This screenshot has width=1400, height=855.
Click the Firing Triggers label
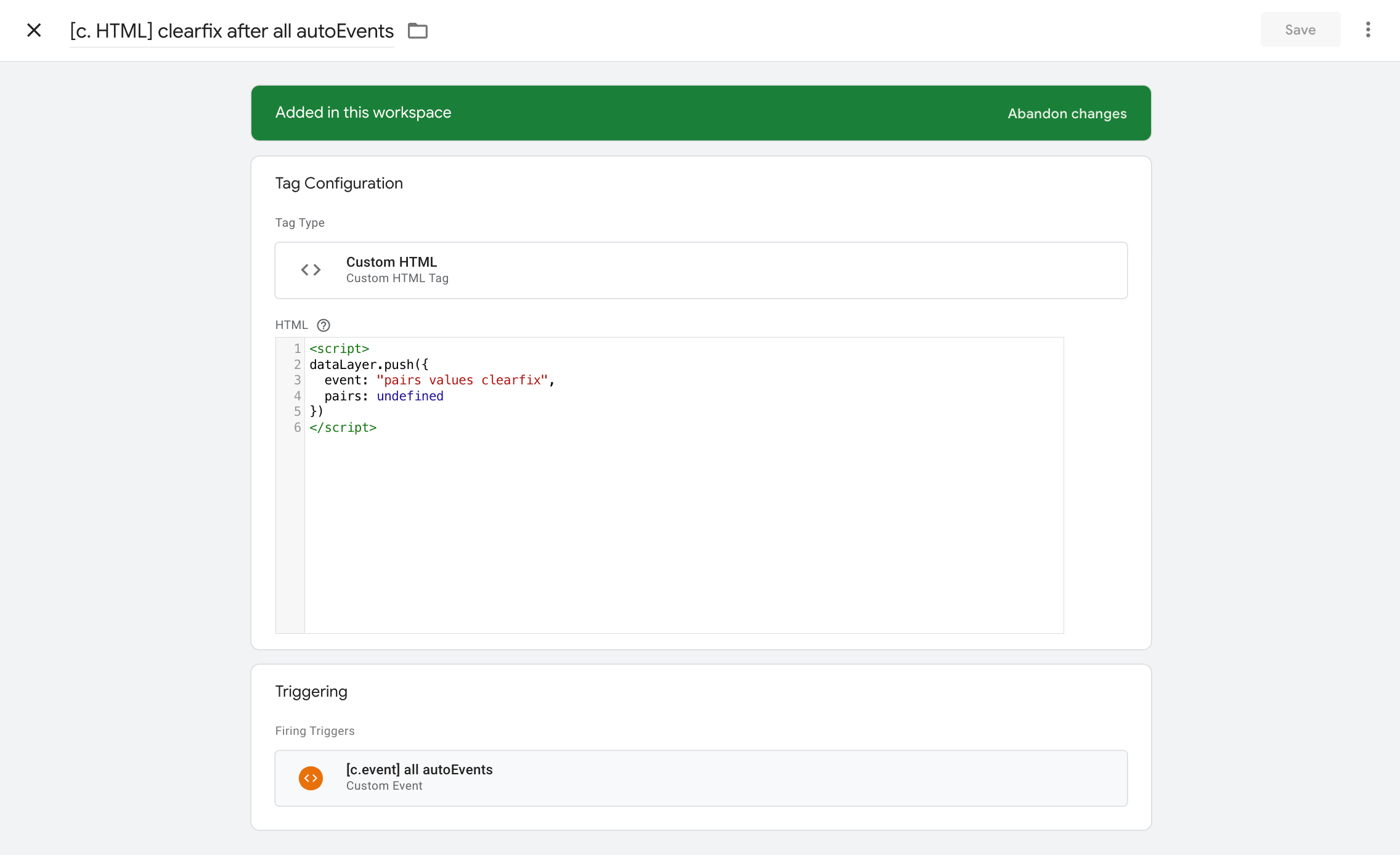pyautogui.click(x=315, y=731)
